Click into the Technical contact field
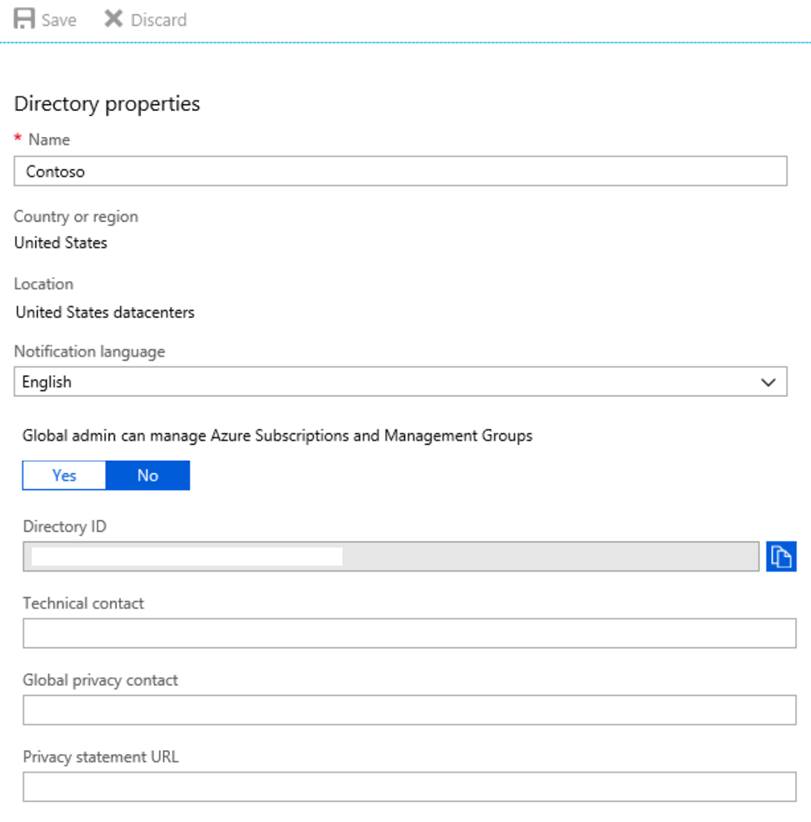Viewport: 811px width, 822px height. [x=409, y=633]
